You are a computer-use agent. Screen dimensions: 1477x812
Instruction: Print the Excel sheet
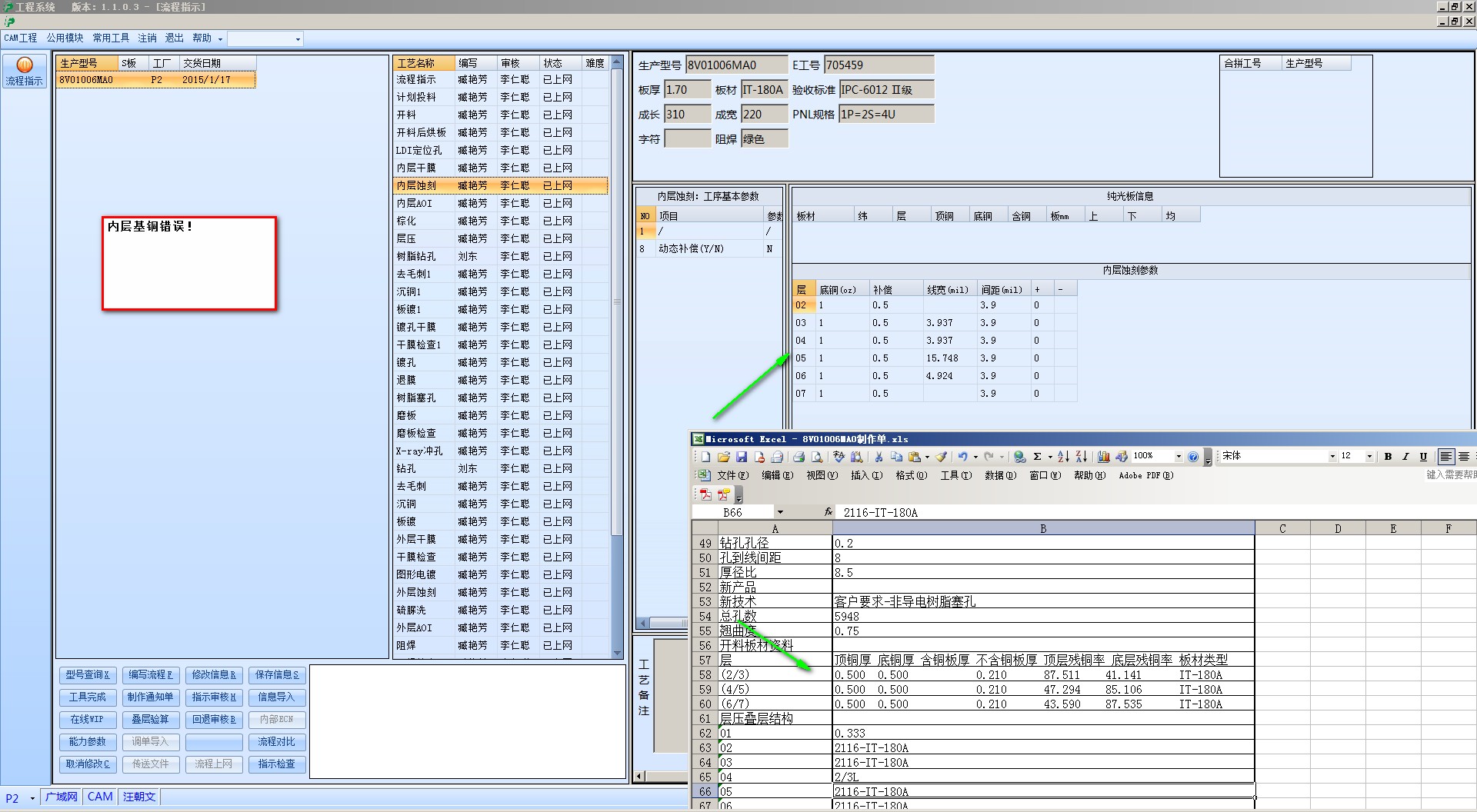(x=799, y=457)
